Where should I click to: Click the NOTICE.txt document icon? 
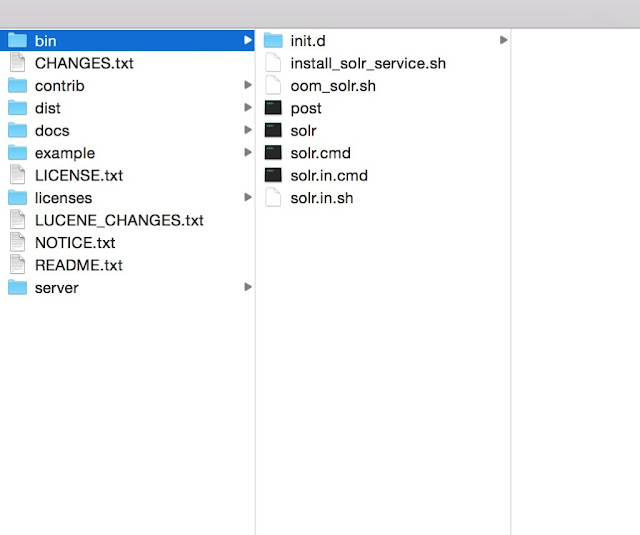(17, 242)
